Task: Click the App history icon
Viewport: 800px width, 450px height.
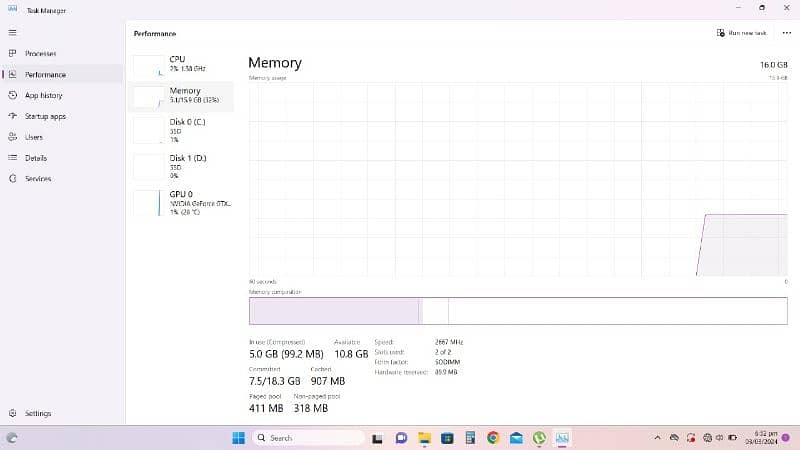Action: tap(12, 95)
